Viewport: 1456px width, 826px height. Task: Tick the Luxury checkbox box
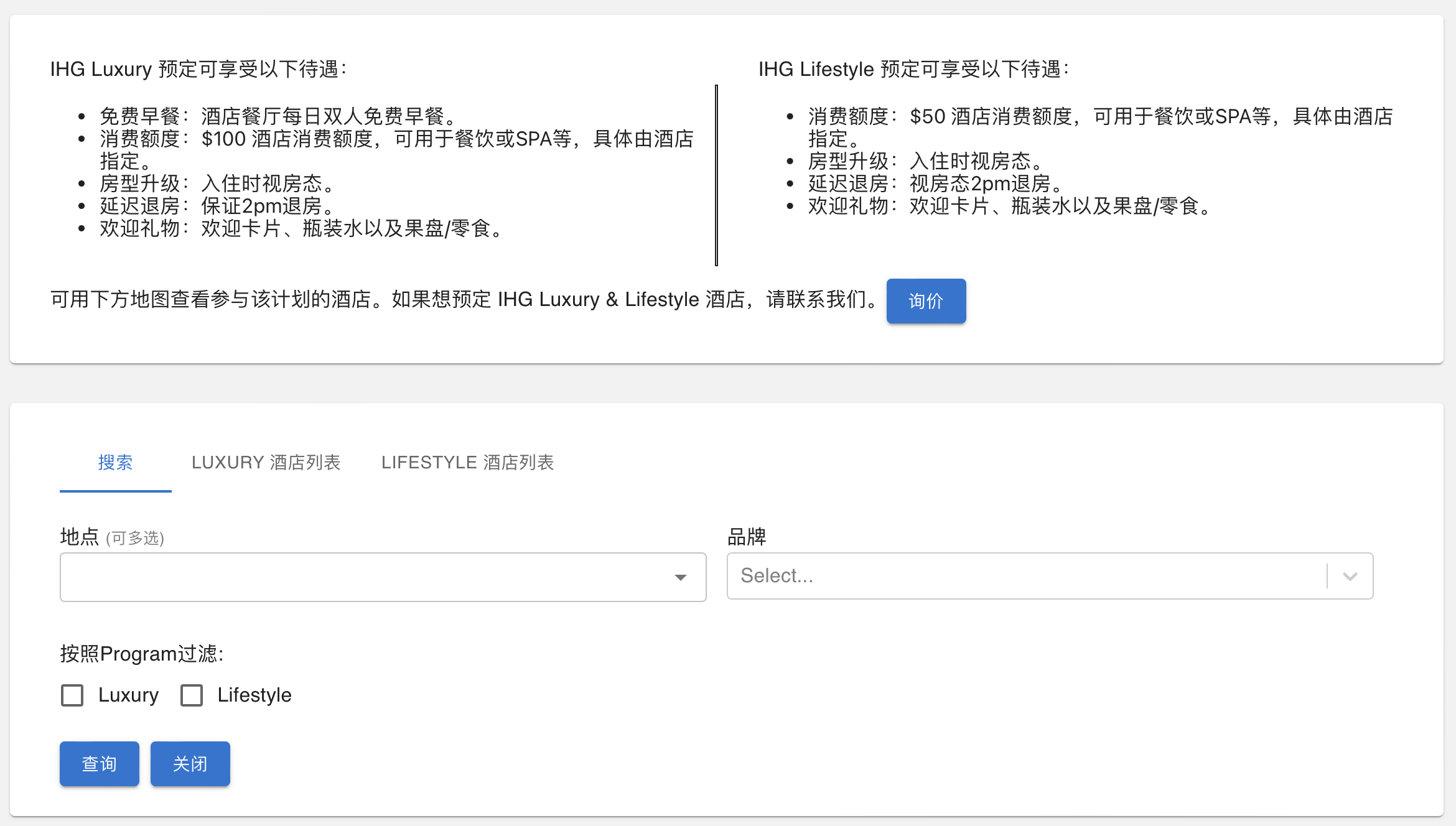point(72,695)
